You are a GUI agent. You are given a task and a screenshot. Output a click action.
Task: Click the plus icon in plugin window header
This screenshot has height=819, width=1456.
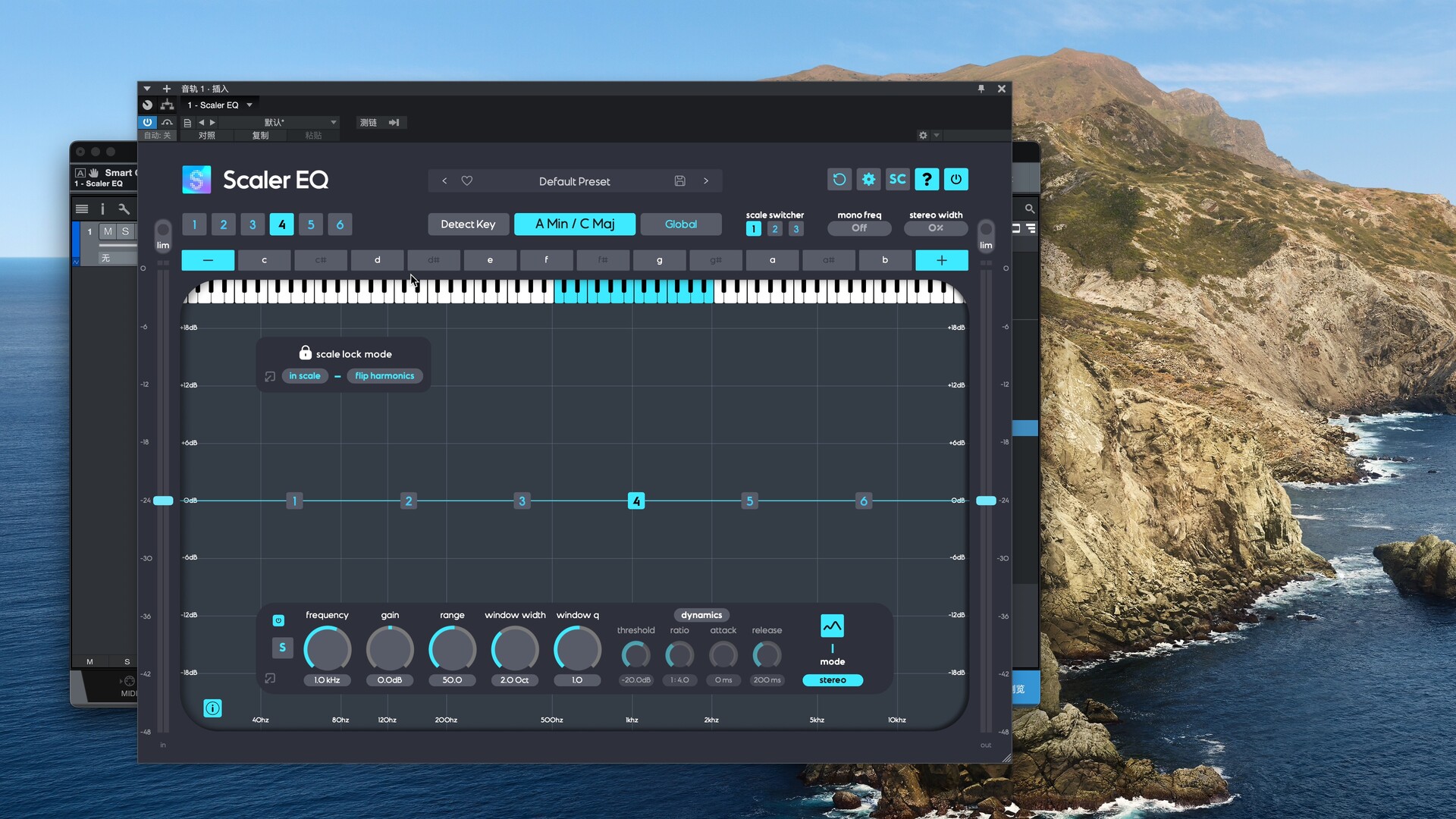[x=167, y=89]
